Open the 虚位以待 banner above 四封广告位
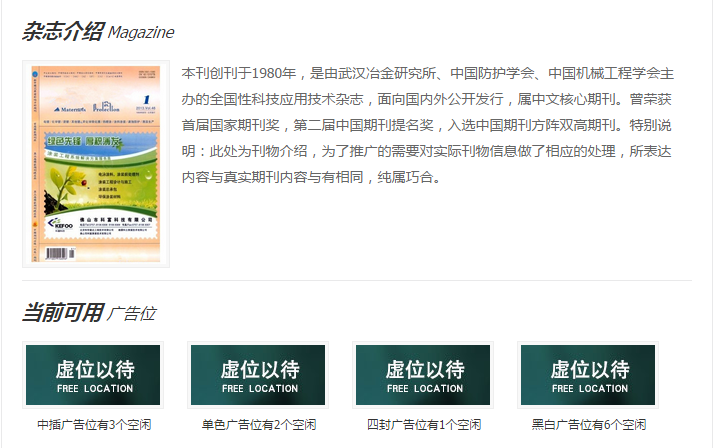Image resolution: width=717 pixels, height=448 pixels. coord(423,375)
